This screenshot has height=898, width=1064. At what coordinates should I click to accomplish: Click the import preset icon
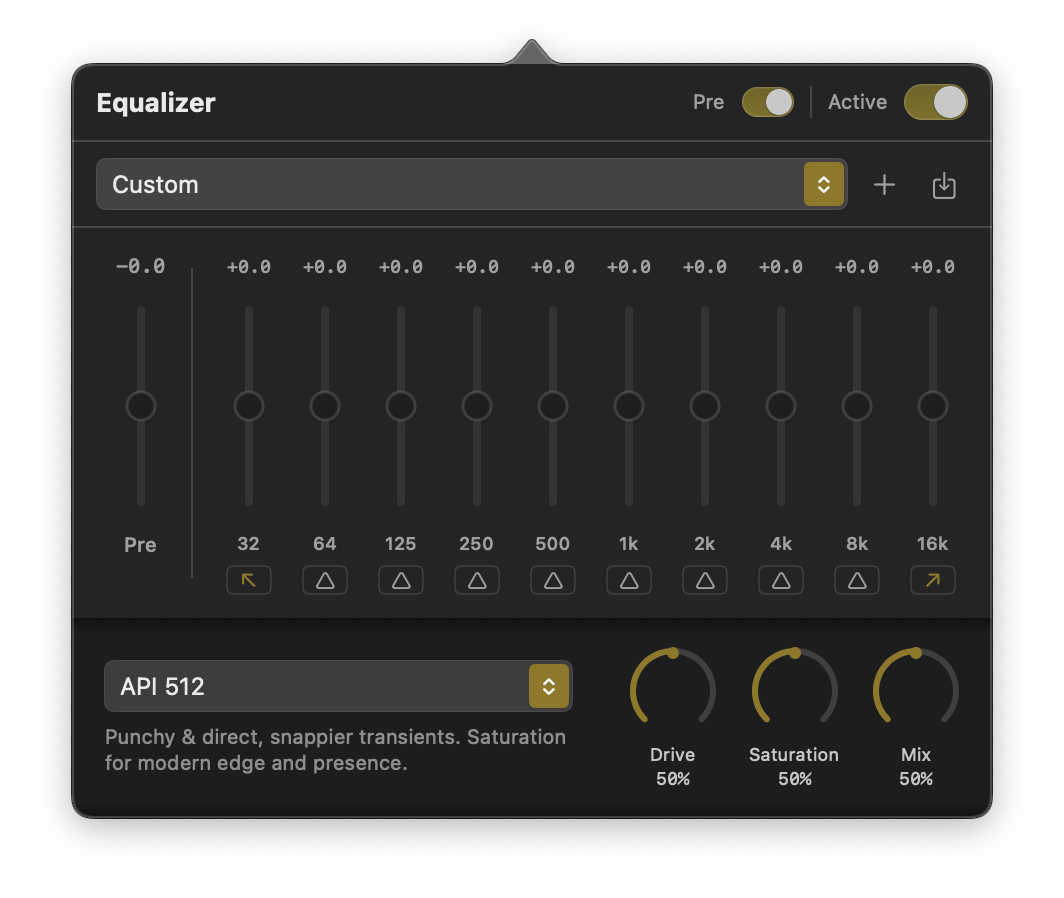pos(944,185)
